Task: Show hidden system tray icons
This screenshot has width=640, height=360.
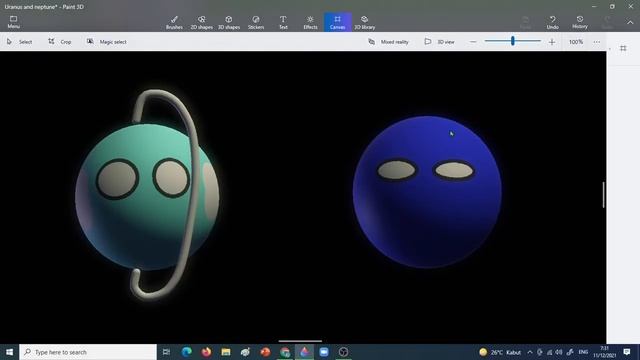Action: [530, 352]
